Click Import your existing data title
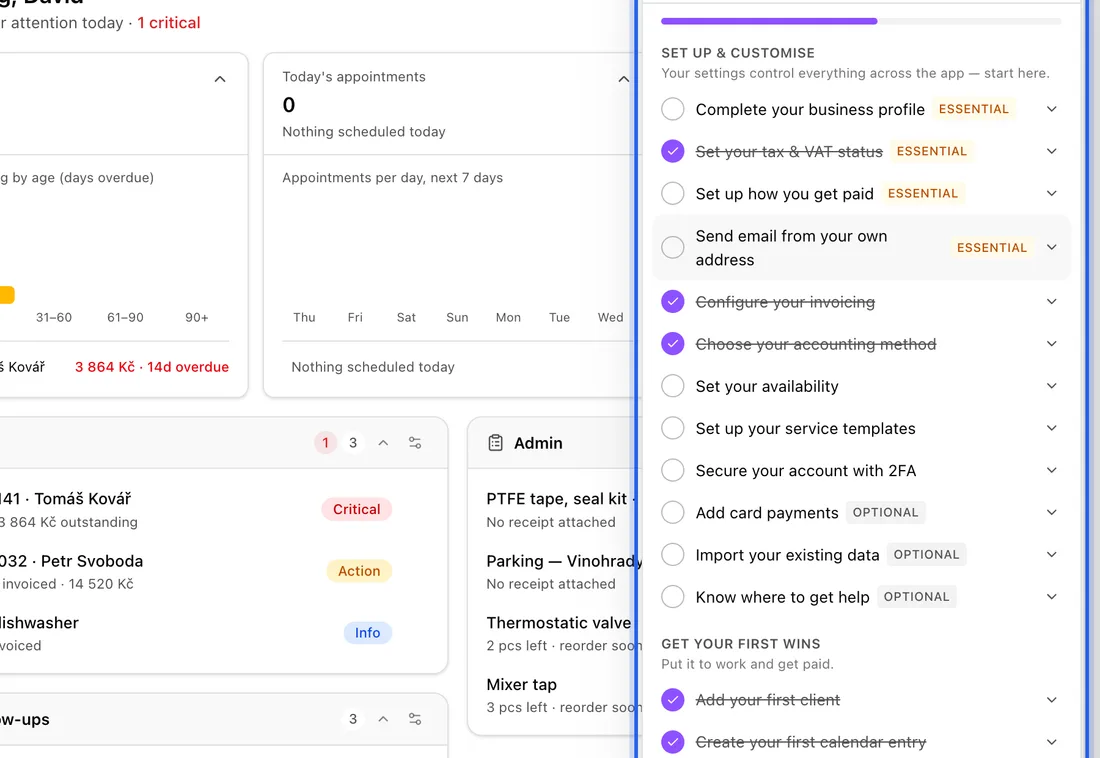The image size is (1100, 758). [787, 554]
